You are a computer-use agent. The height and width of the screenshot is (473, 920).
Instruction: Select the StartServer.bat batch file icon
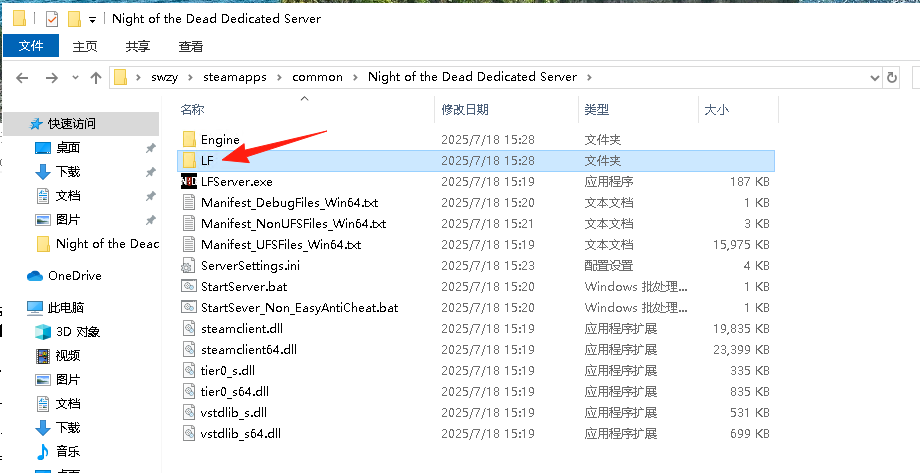[189, 286]
